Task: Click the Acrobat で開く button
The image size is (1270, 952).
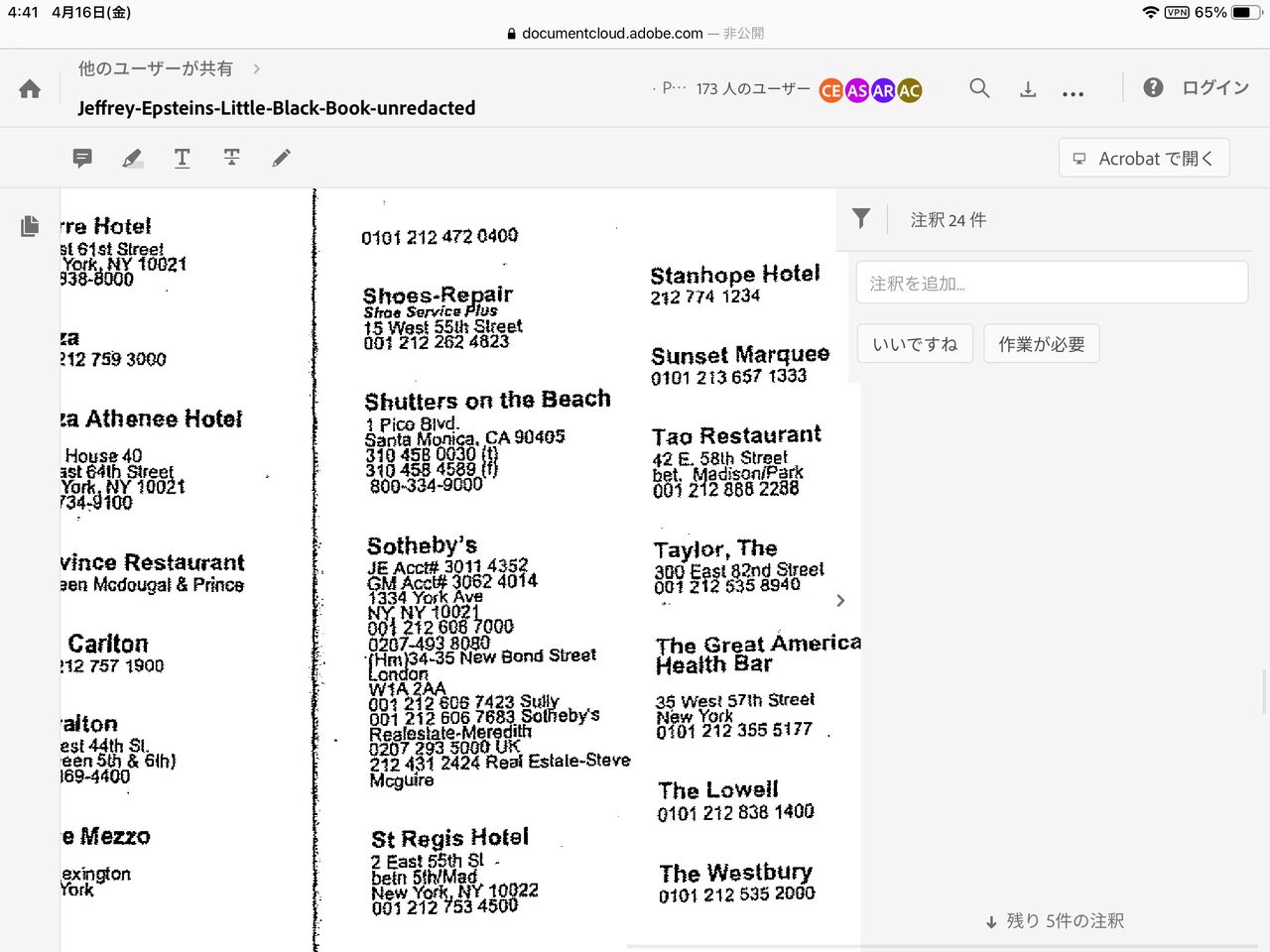Action: coord(1144,158)
